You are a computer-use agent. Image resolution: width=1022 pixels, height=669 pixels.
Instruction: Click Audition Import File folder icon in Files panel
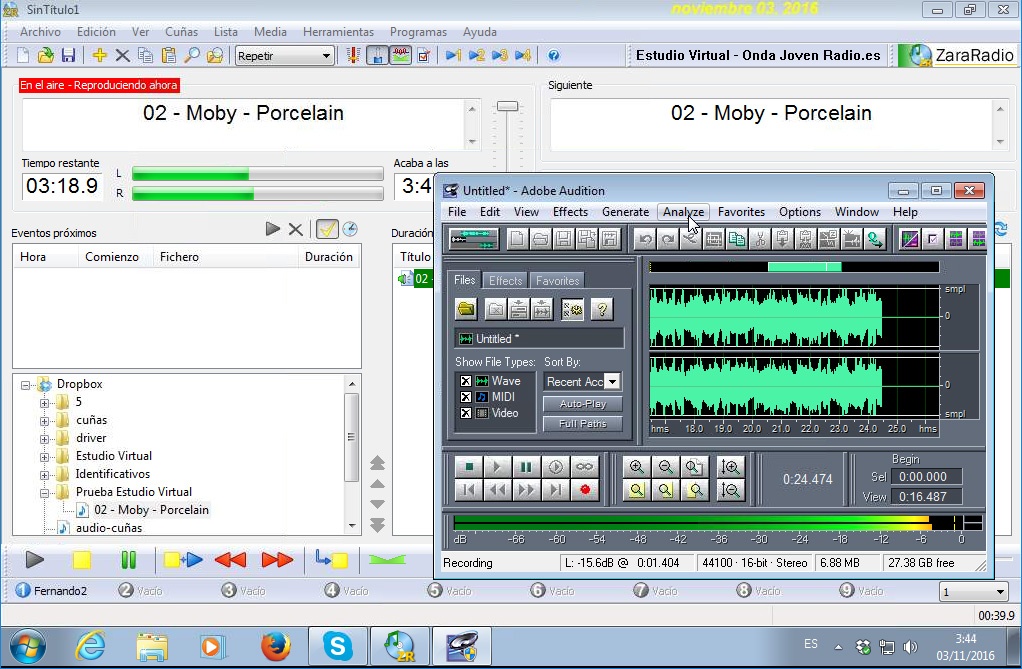coord(466,309)
